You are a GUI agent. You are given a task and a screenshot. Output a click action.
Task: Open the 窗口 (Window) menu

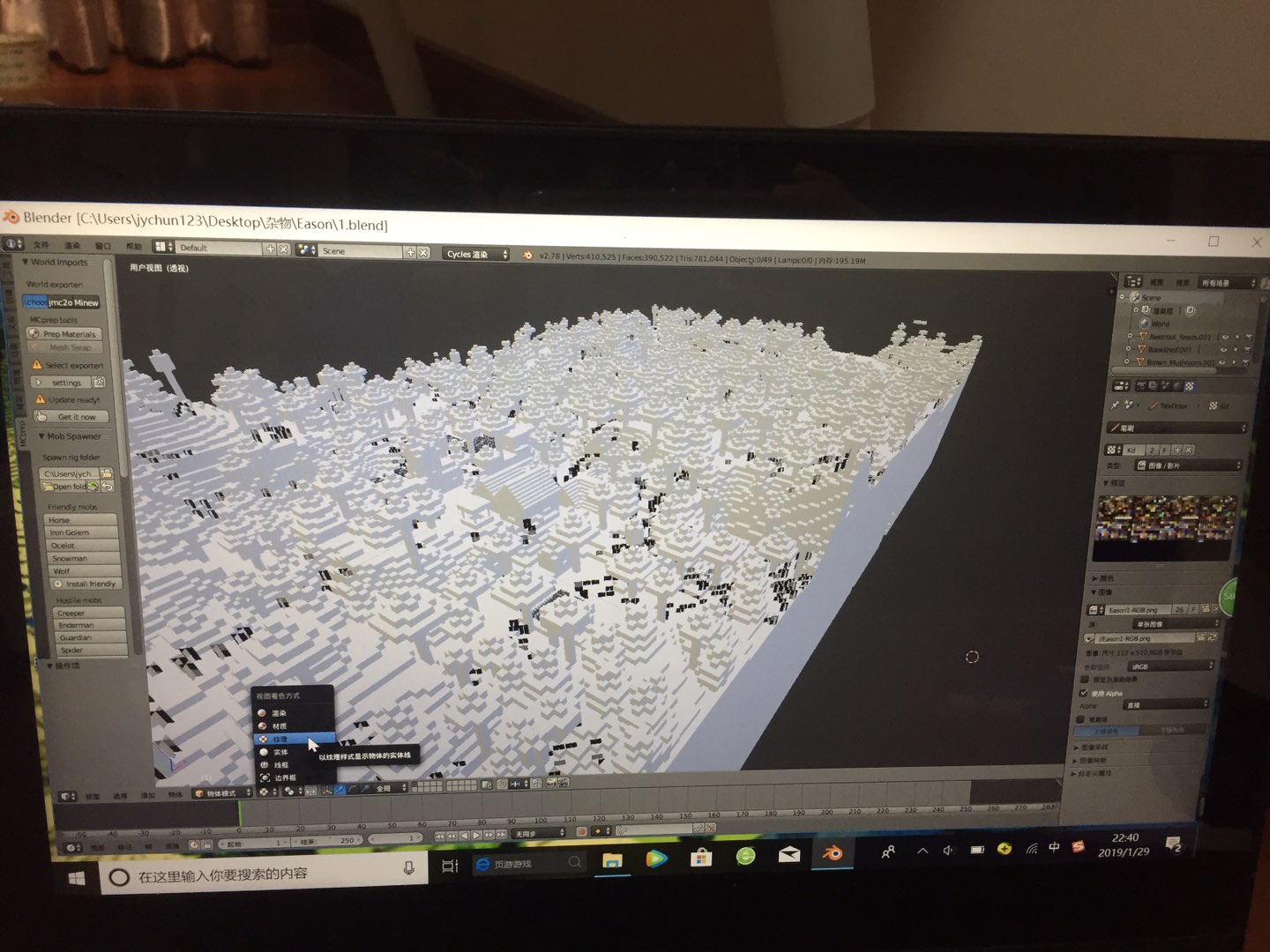(102, 246)
